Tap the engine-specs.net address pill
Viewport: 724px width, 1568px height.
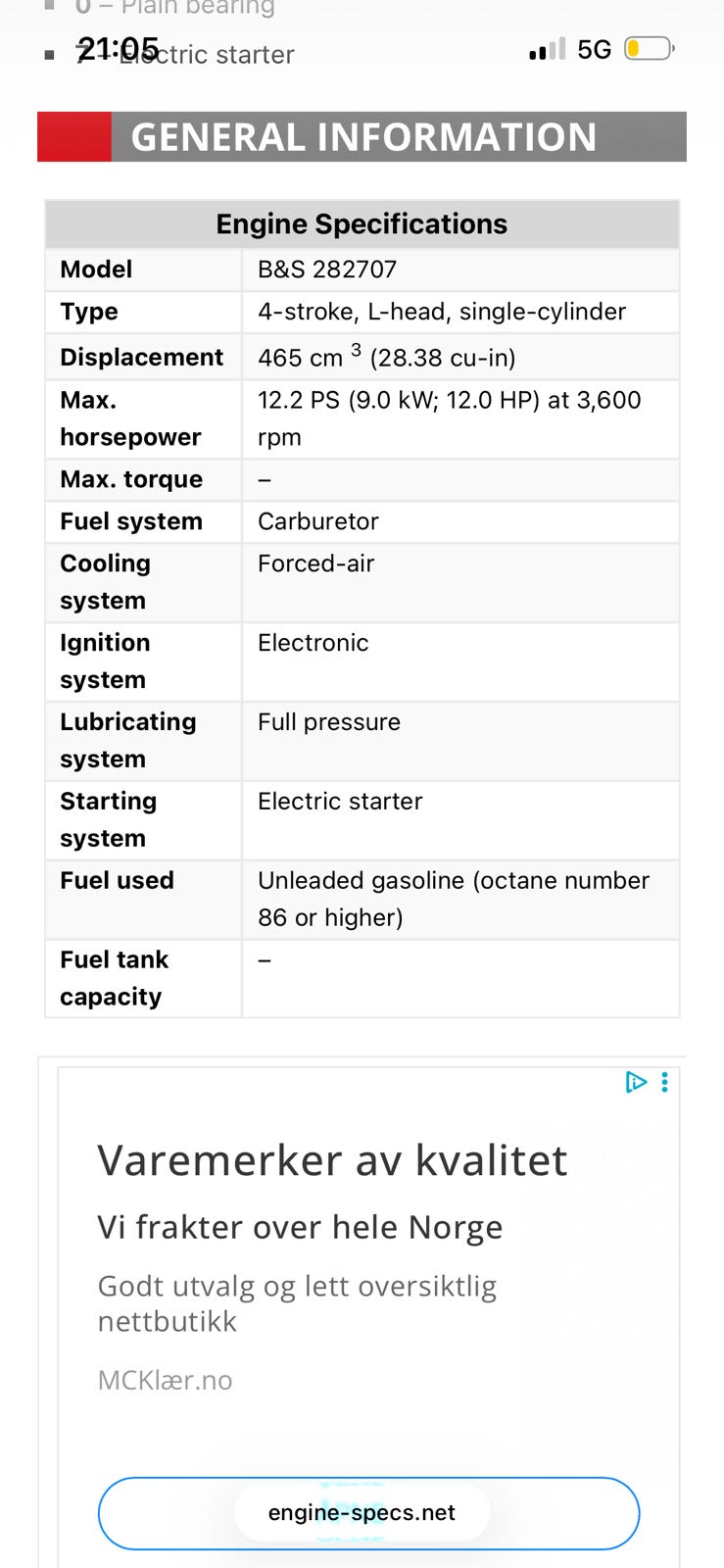click(362, 1512)
